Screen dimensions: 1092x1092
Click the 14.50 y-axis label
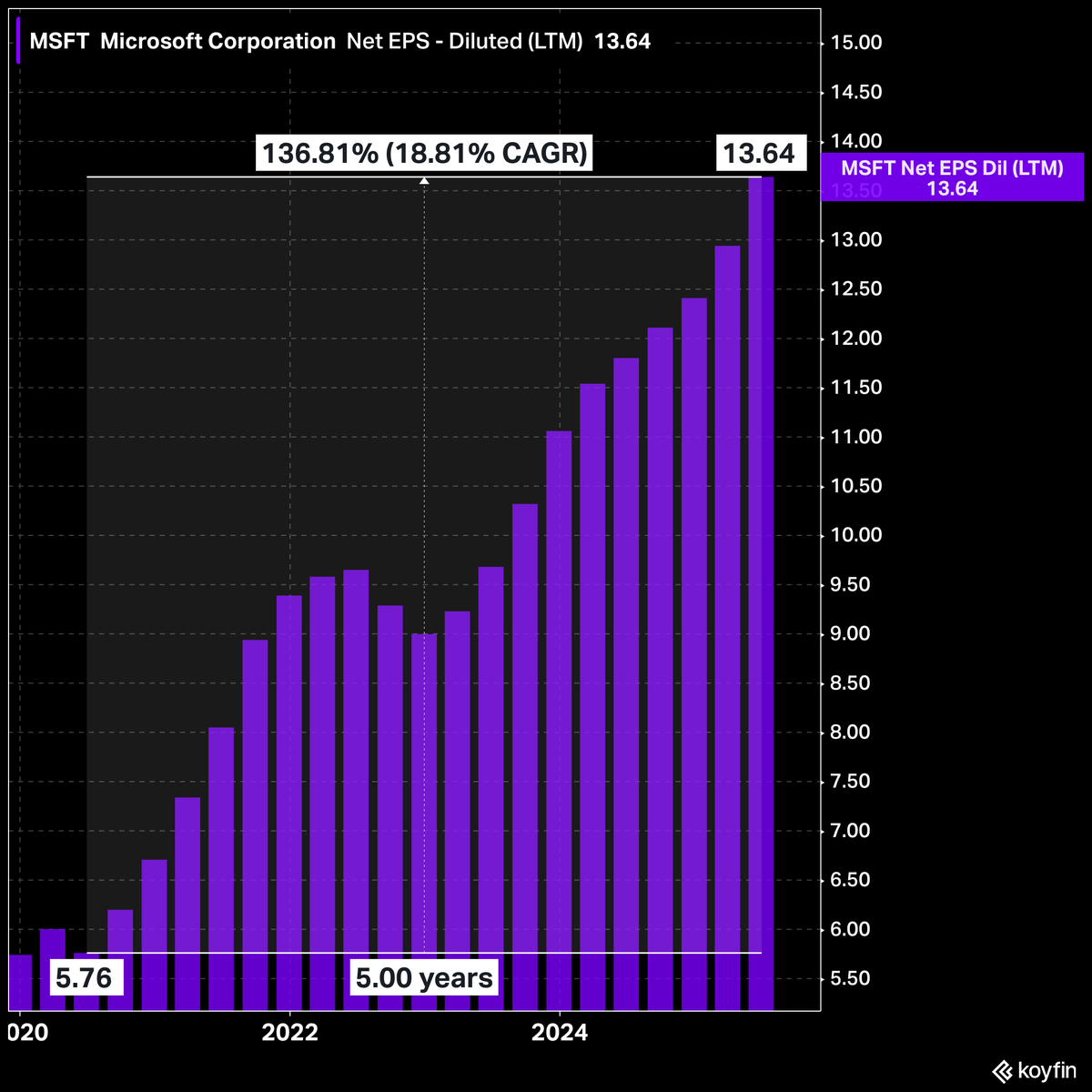pyautogui.click(x=856, y=92)
